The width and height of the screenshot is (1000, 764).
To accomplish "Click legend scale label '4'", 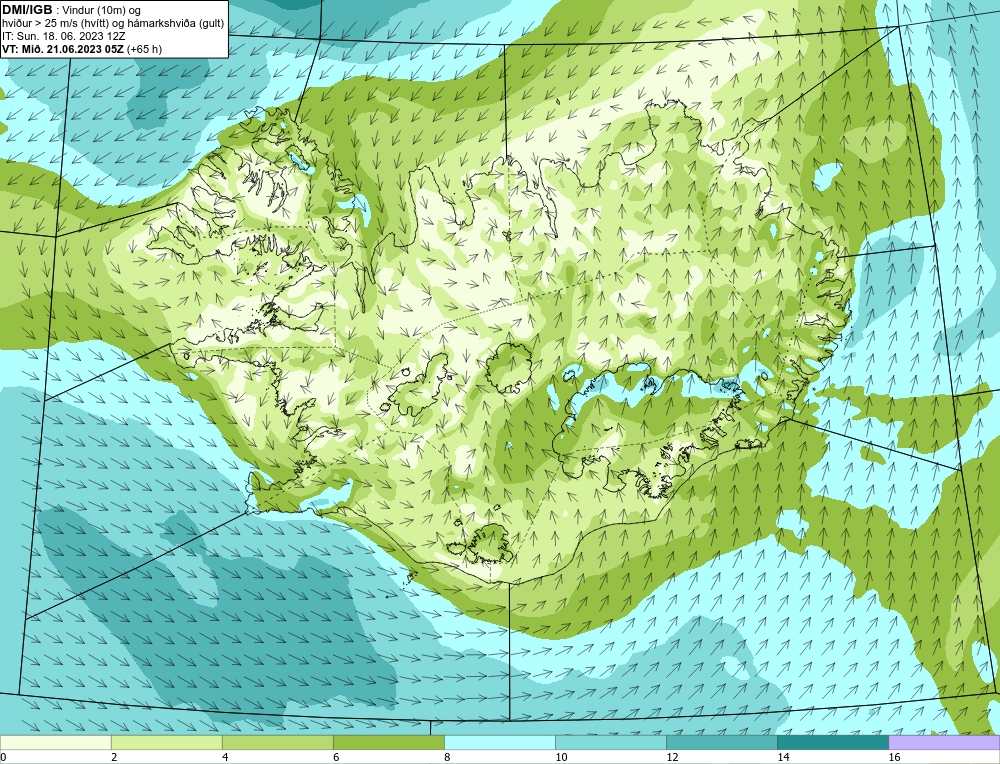I will (225, 757).
